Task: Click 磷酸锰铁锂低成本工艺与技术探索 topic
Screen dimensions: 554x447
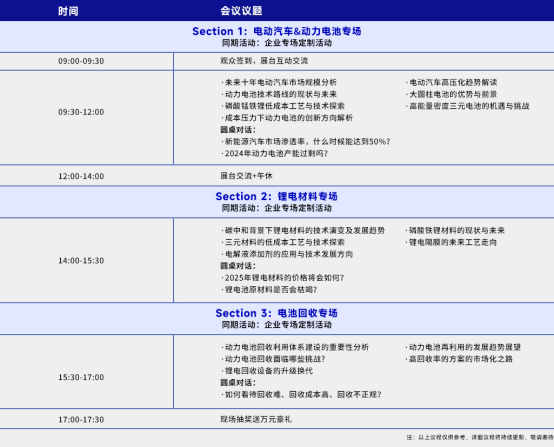Action: pos(283,106)
